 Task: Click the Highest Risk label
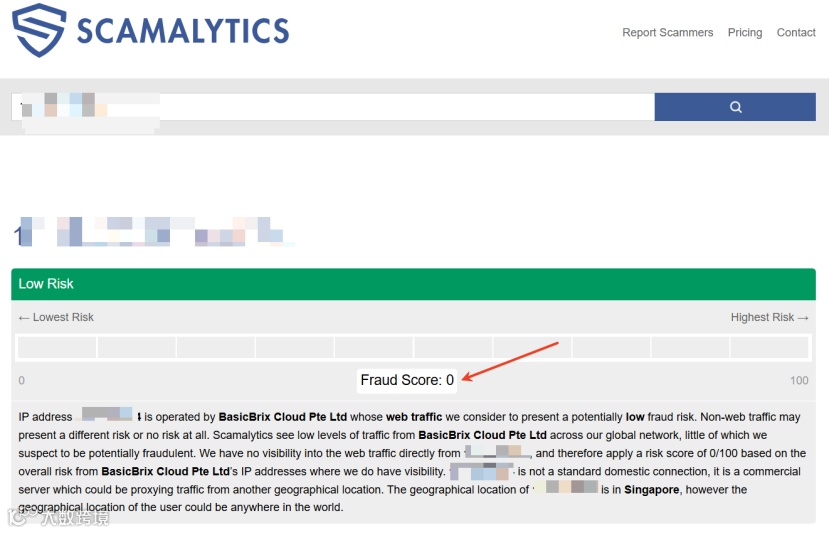pos(769,317)
